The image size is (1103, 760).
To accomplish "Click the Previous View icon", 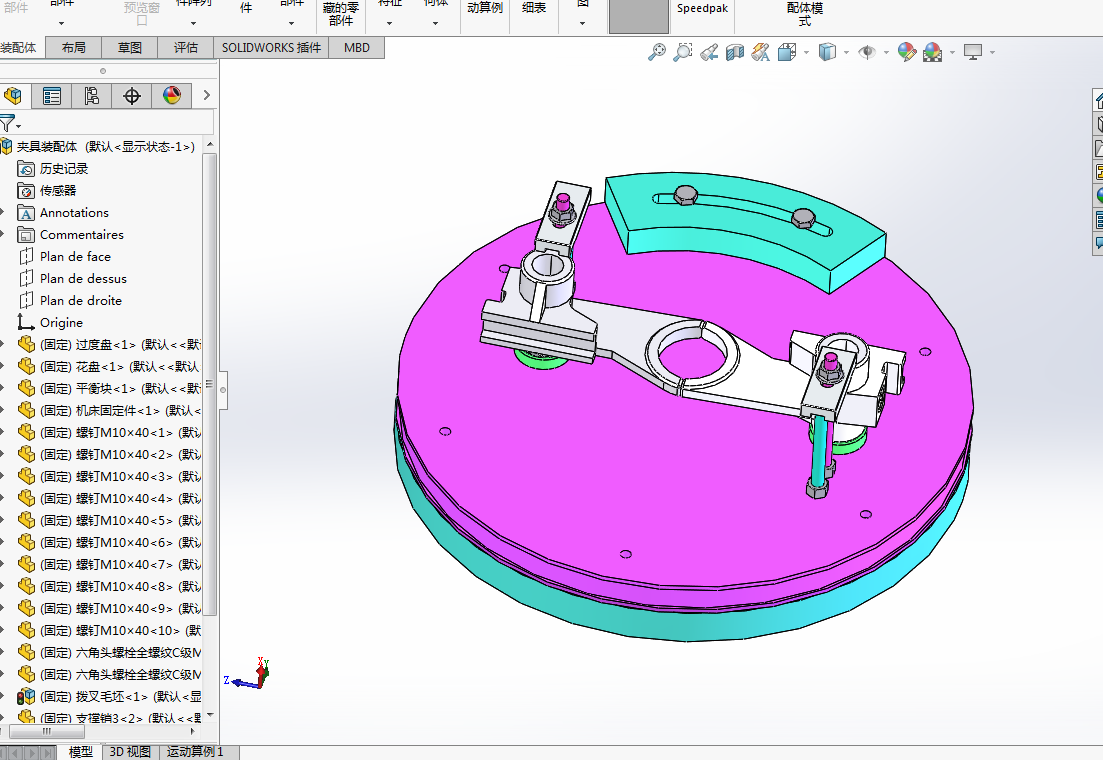I will click(709, 52).
